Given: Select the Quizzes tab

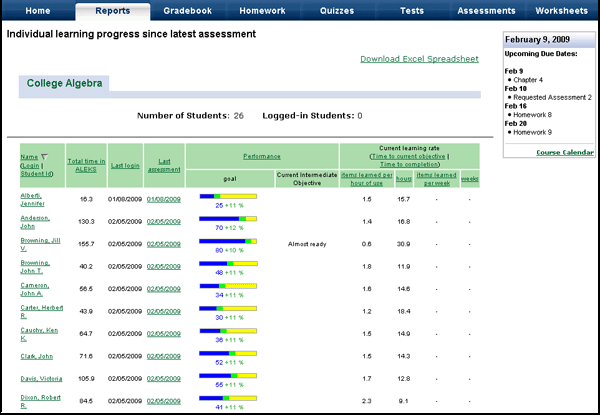Looking at the screenshot, I should point(337,11).
